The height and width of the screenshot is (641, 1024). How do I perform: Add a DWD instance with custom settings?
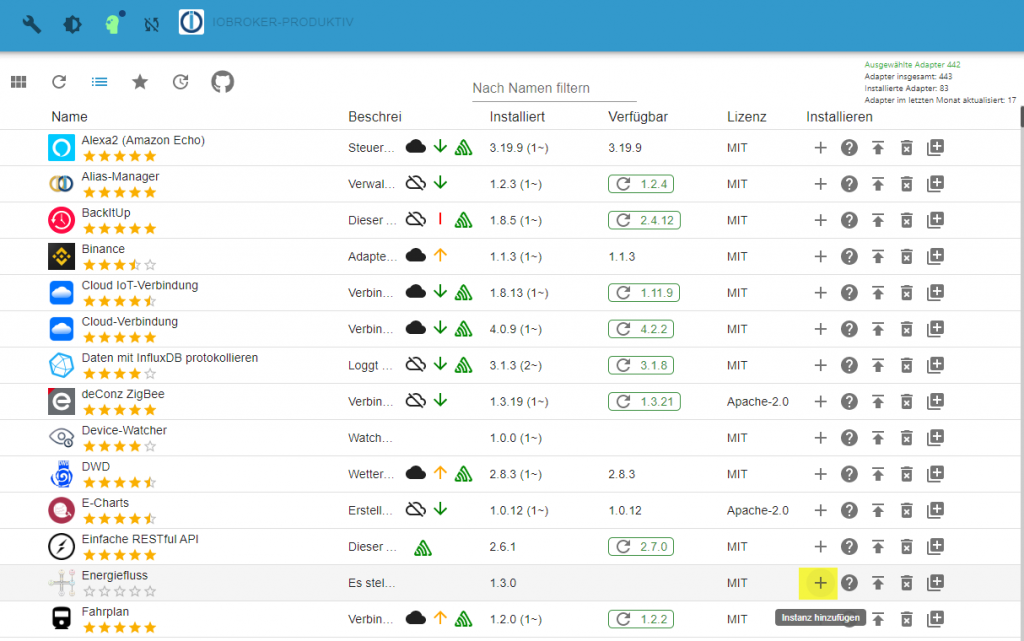click(x=936, y=474)
